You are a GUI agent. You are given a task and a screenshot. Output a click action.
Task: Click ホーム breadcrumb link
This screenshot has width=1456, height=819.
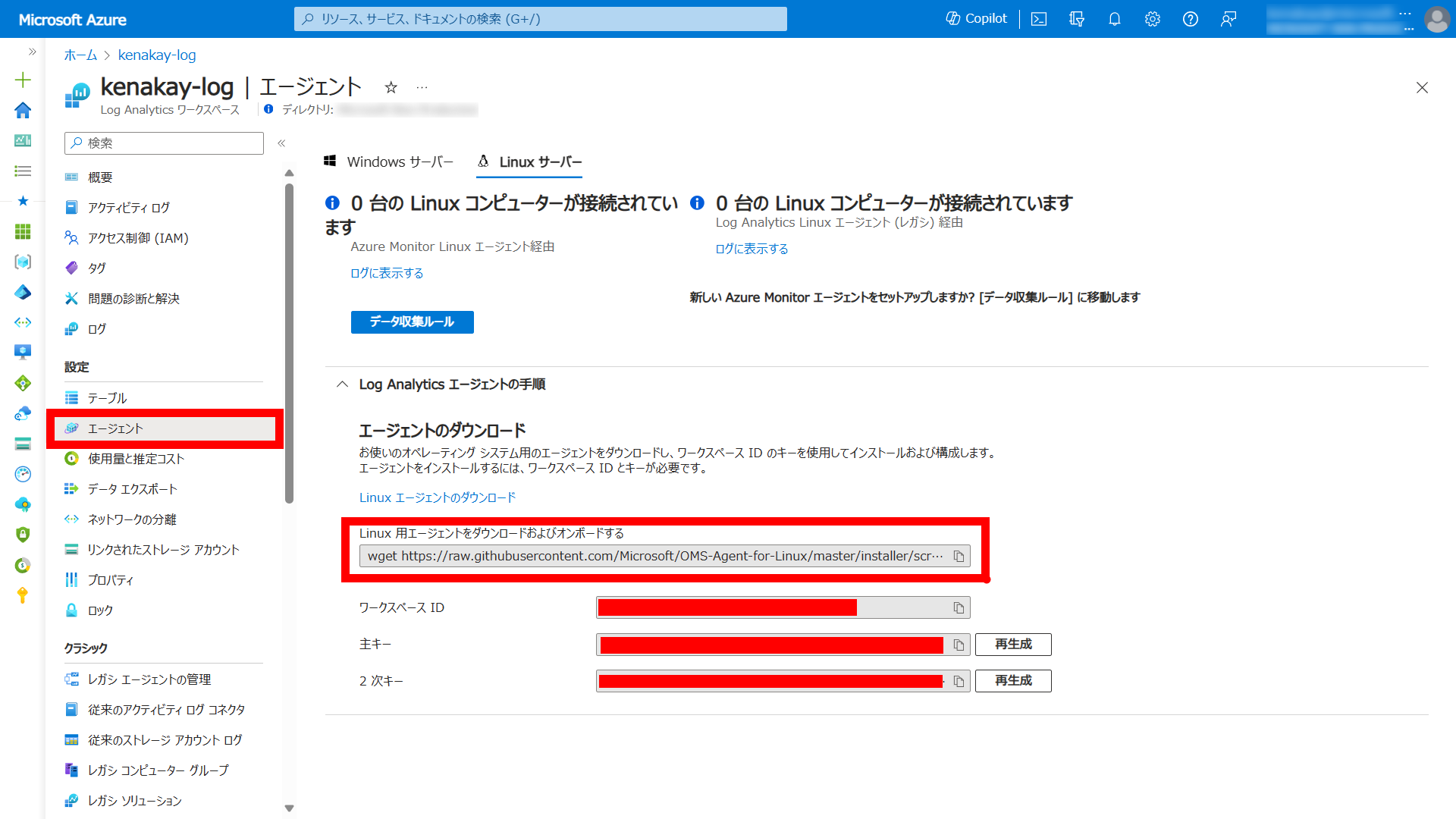tap(80, 55)
